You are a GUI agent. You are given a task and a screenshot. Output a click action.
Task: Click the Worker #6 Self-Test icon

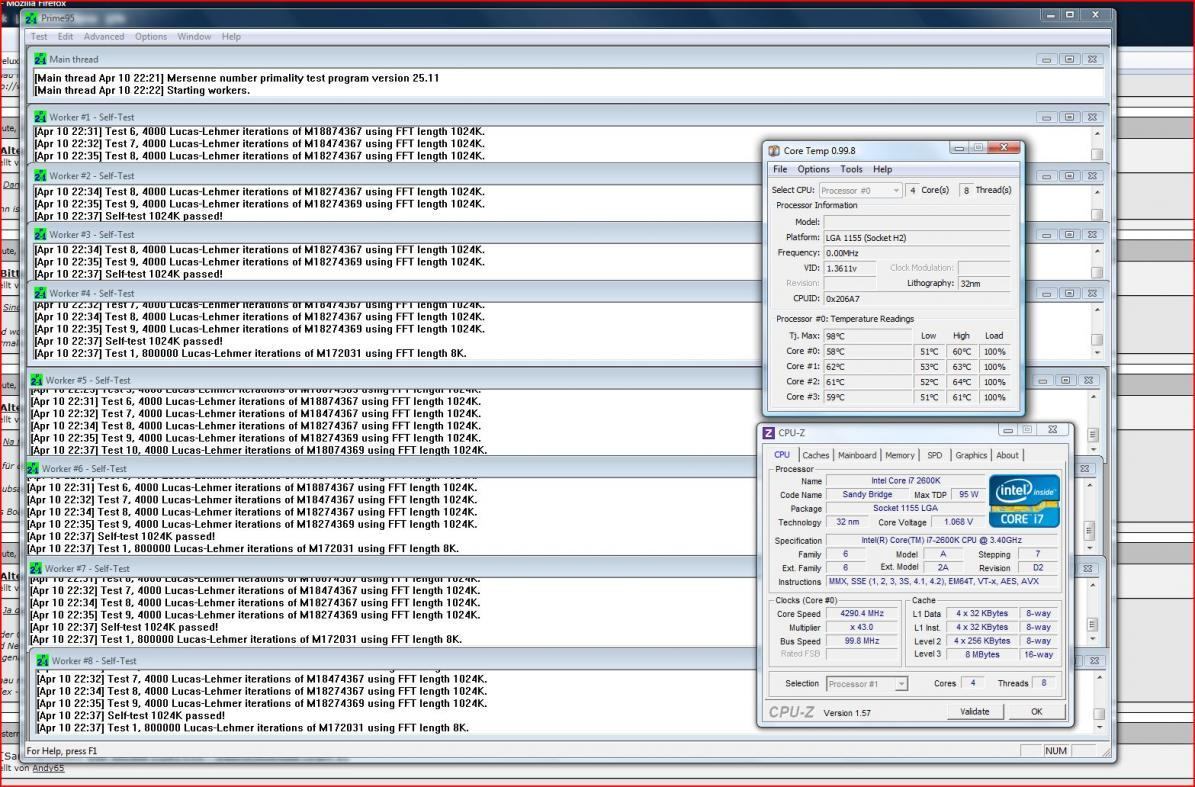pyautogui.click(x=33, y=469)
